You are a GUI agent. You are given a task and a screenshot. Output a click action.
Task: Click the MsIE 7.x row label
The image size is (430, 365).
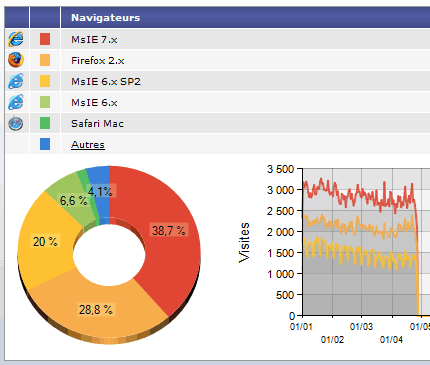coord(94,40)
